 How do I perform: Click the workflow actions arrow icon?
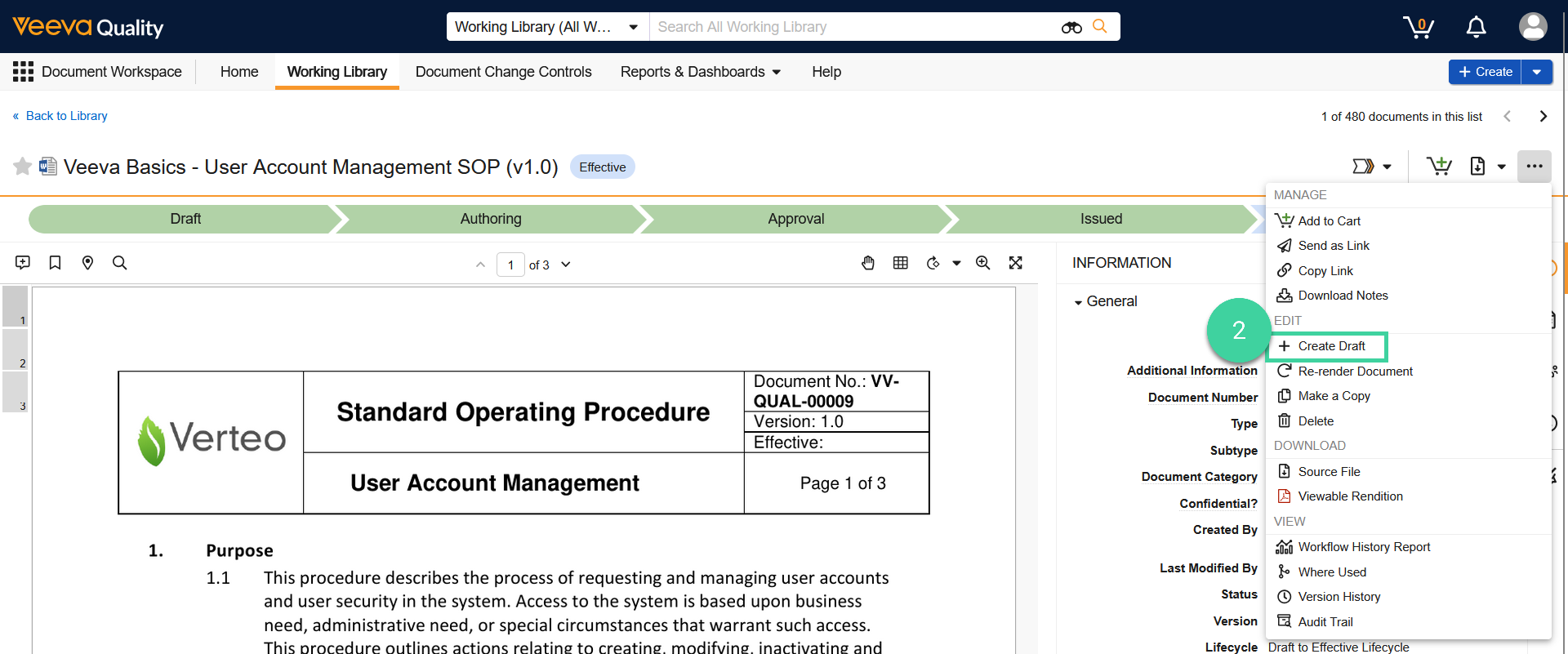[x=1363, y=167]
